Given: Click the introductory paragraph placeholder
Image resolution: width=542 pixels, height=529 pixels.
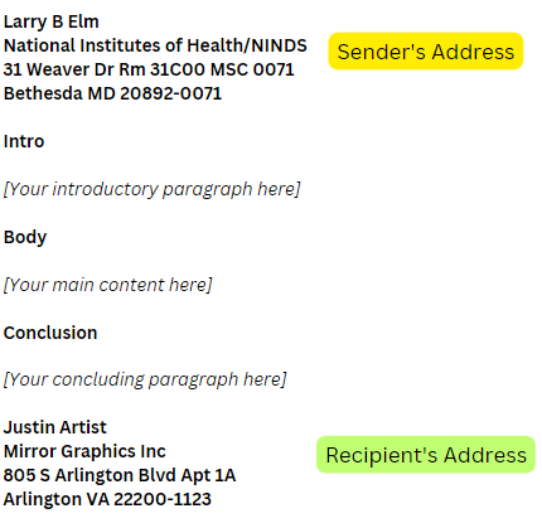Looking at the screenshot, I should click(x=152, y=189).
